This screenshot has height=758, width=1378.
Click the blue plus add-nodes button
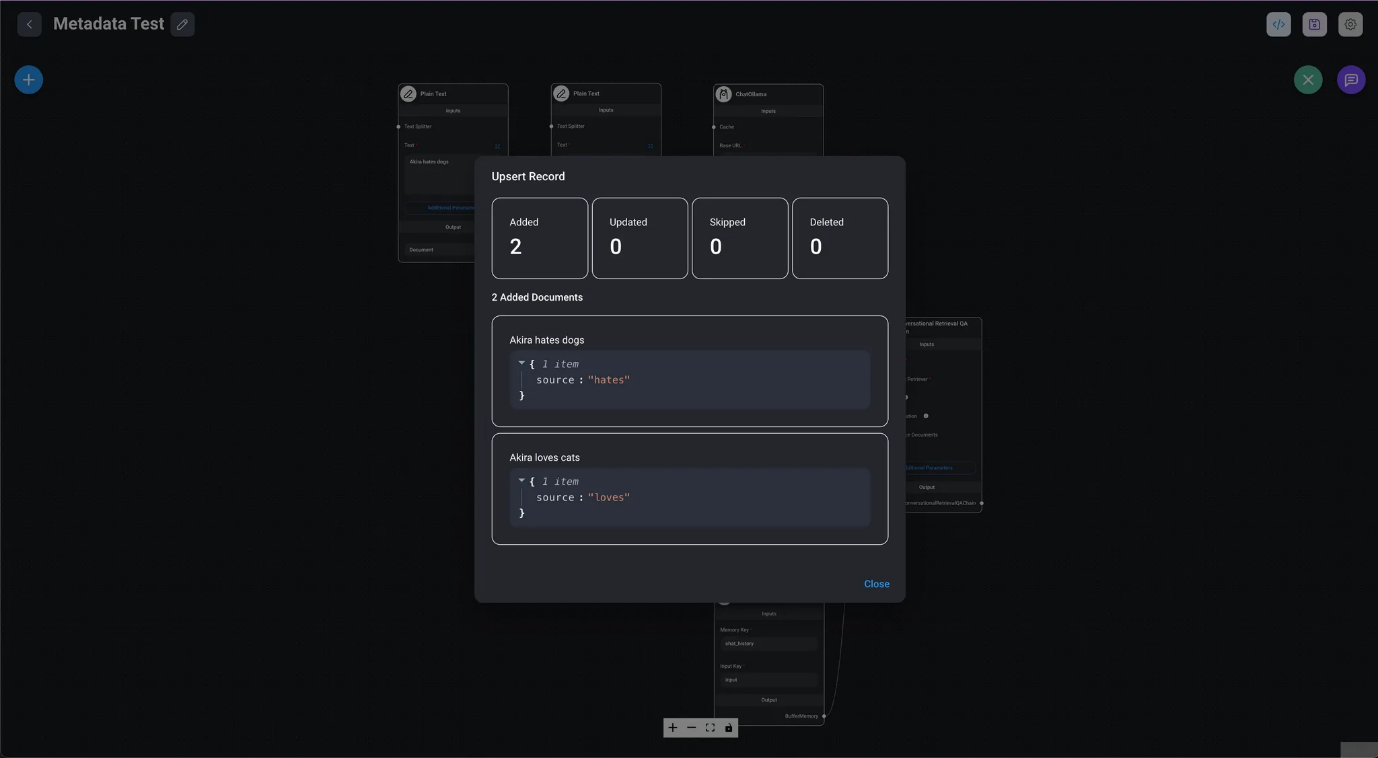(29, 80)
